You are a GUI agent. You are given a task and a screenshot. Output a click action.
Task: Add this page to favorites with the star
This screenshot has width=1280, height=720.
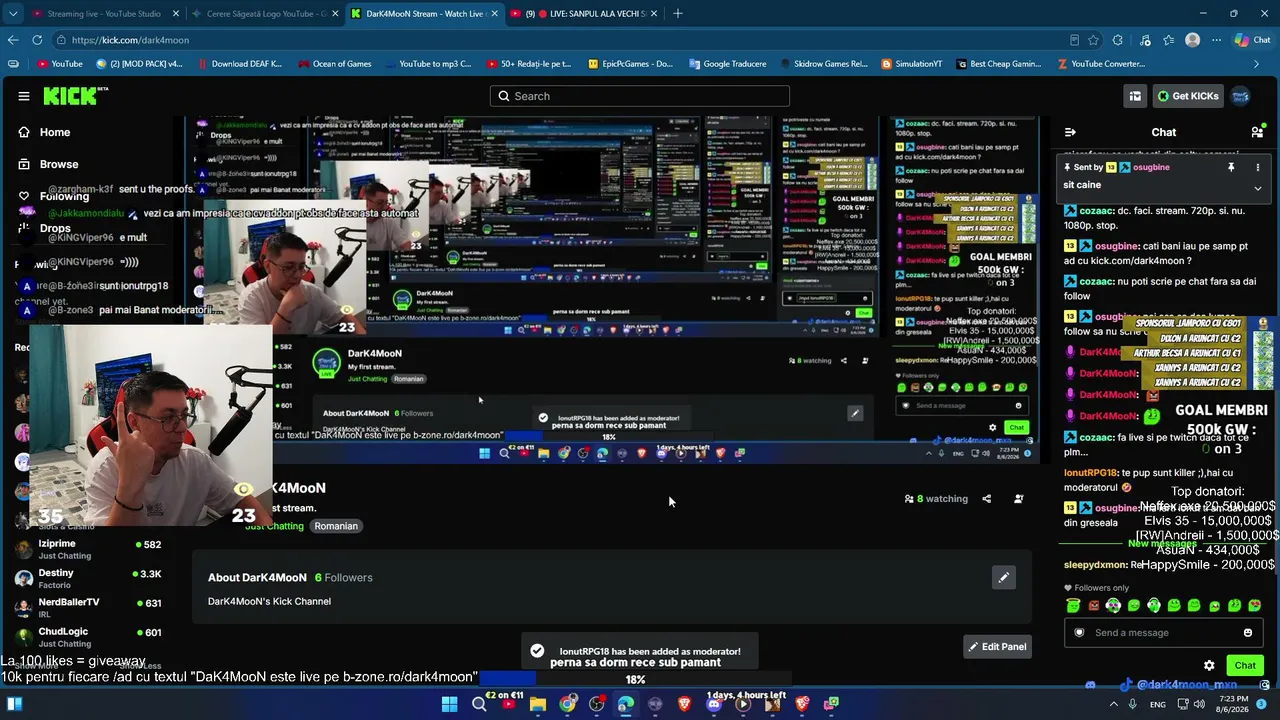coord(1094,40)
